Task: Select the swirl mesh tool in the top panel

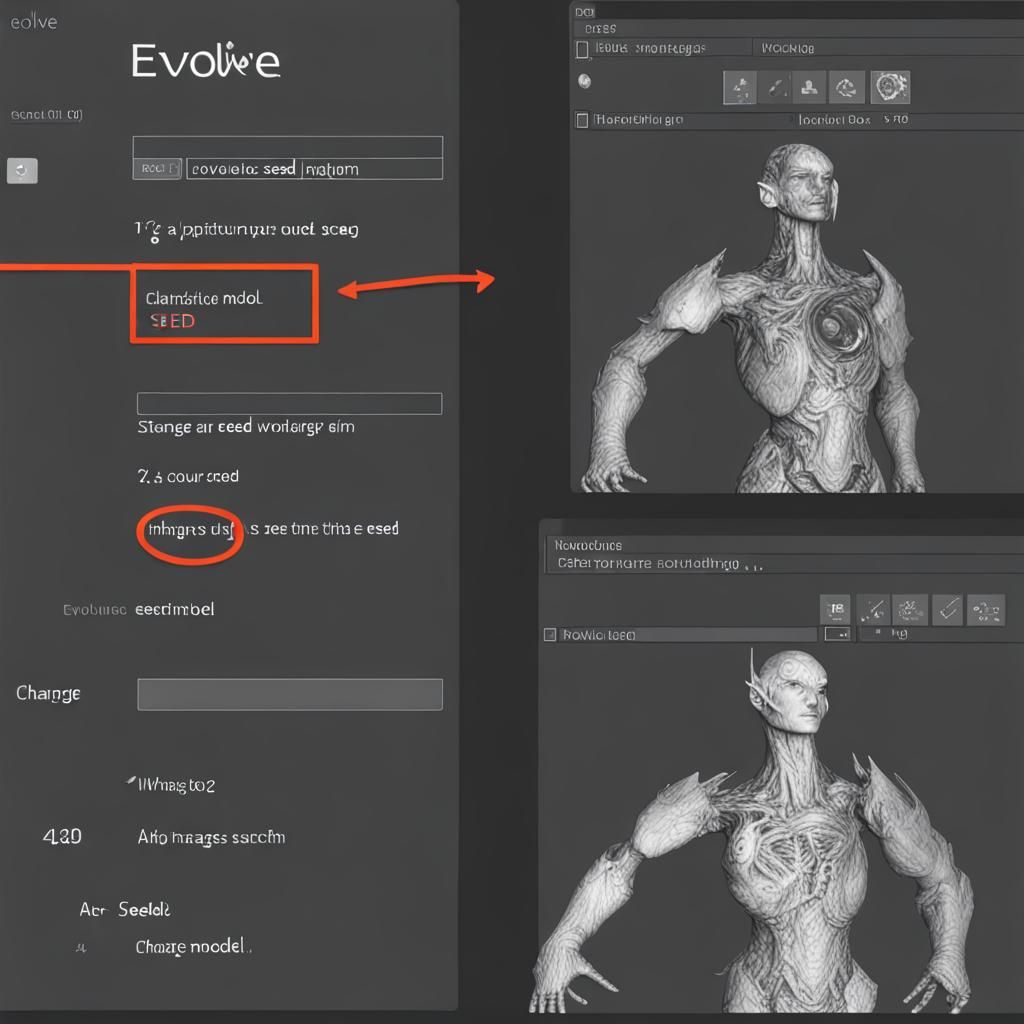Action: pos(845,87)
